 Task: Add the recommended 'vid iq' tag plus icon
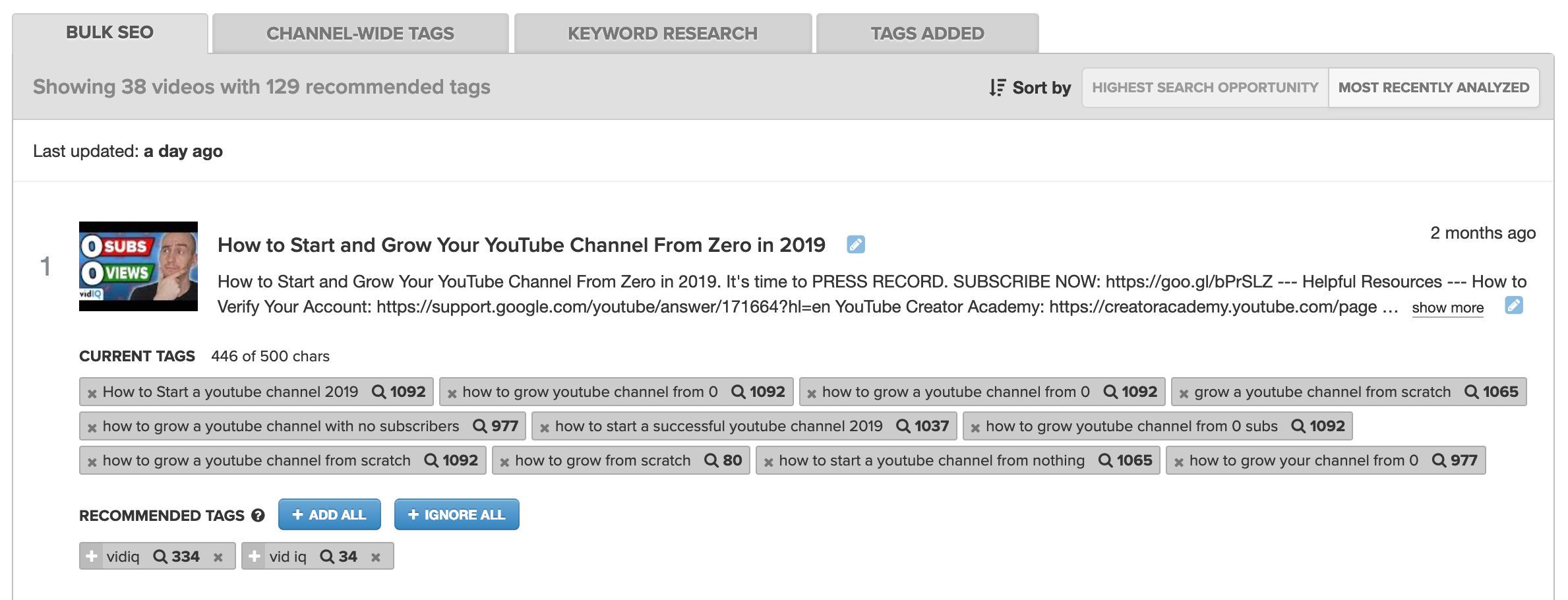(x=254, y=556)
